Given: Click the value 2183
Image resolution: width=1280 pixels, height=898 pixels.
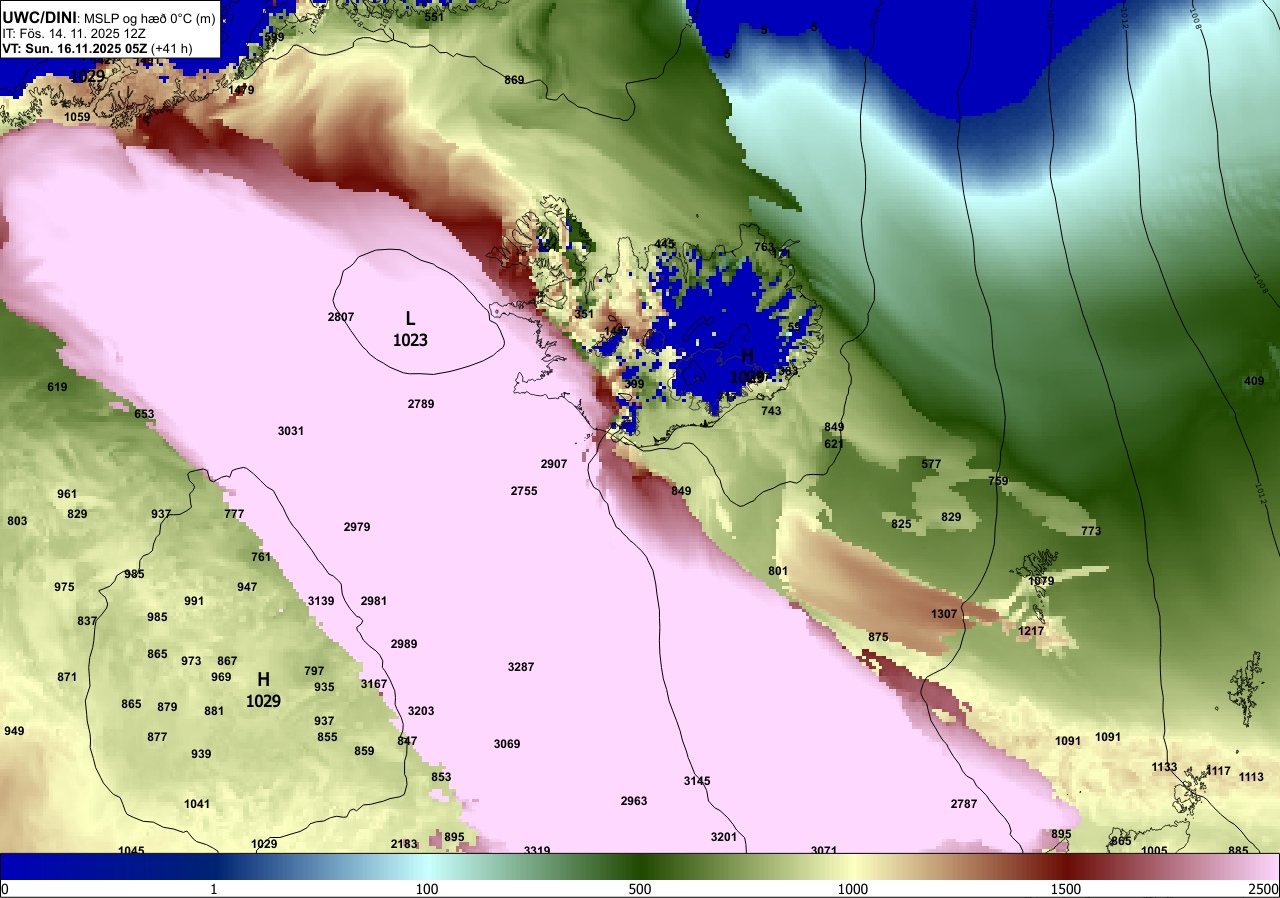Looking at the screenshot, I should pos(404,844).
